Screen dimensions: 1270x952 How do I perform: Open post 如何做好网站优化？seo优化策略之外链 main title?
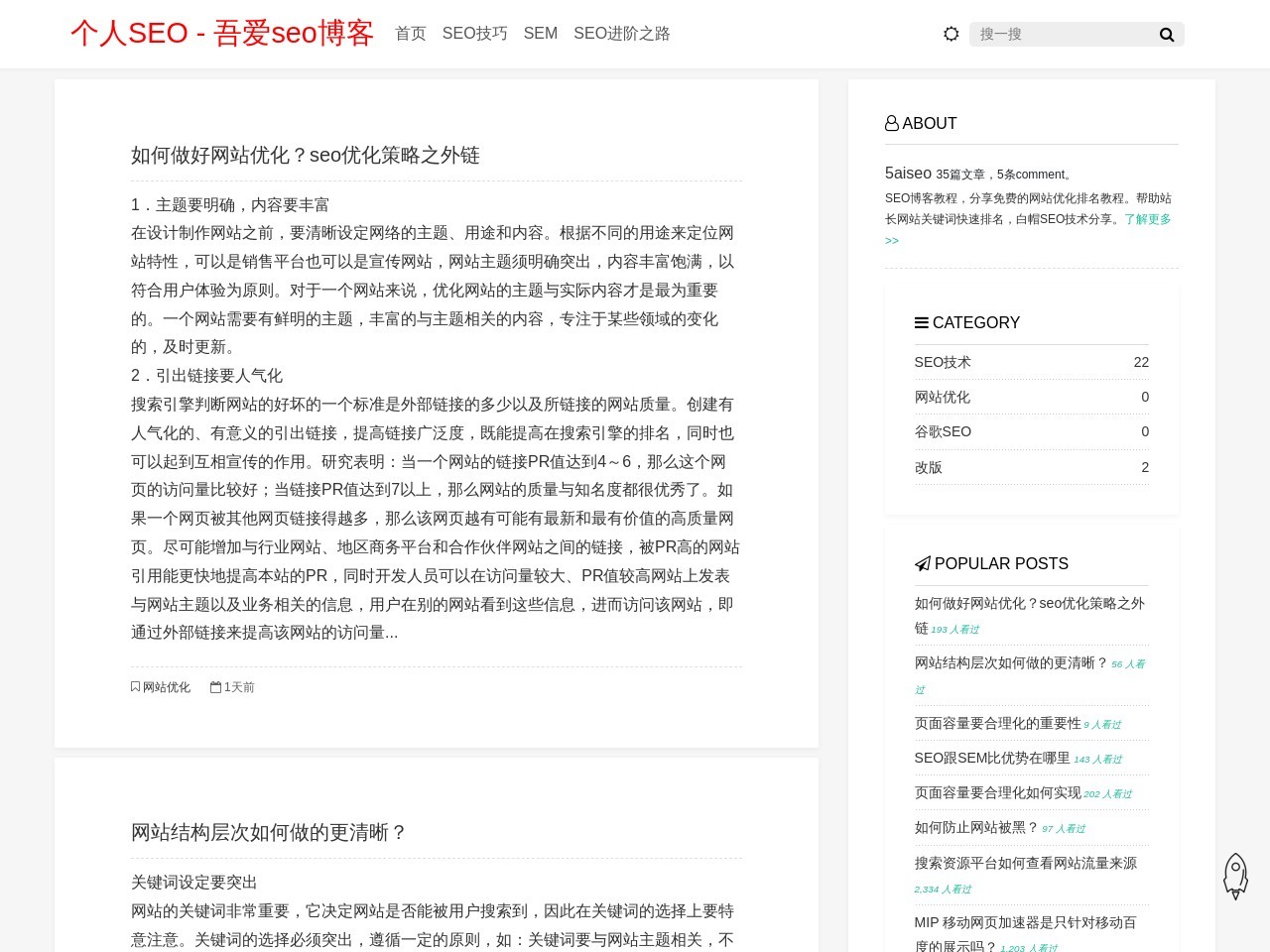[x=306, y=155]
